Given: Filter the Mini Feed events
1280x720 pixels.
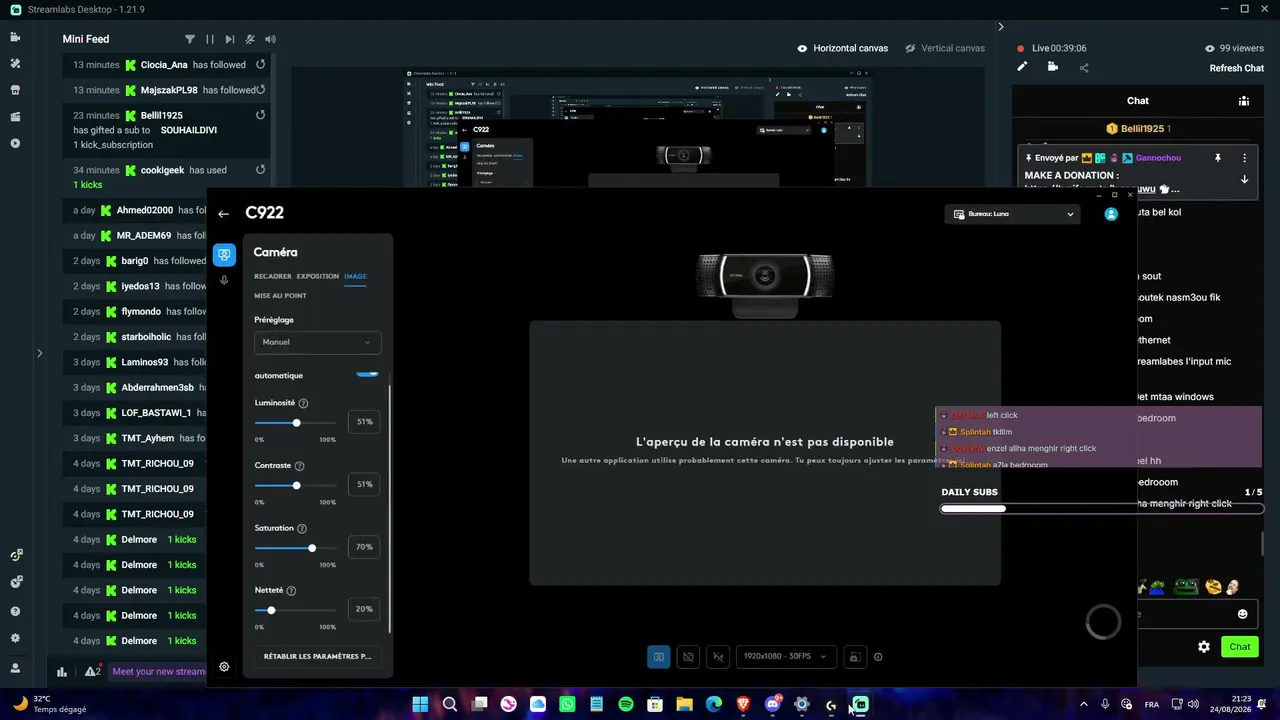Looking at the screenshot, I should (x=190, y=39).
